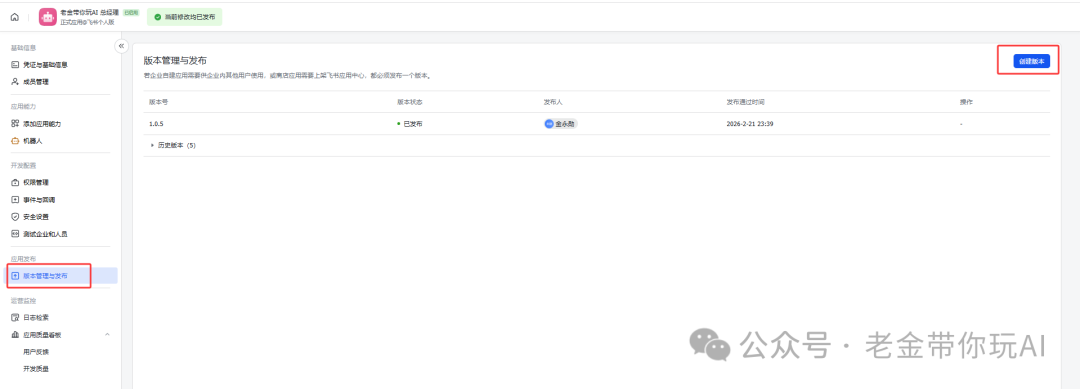
Task: Click the 应用质量看板 bar-chart icon
Action: point(15,335)
